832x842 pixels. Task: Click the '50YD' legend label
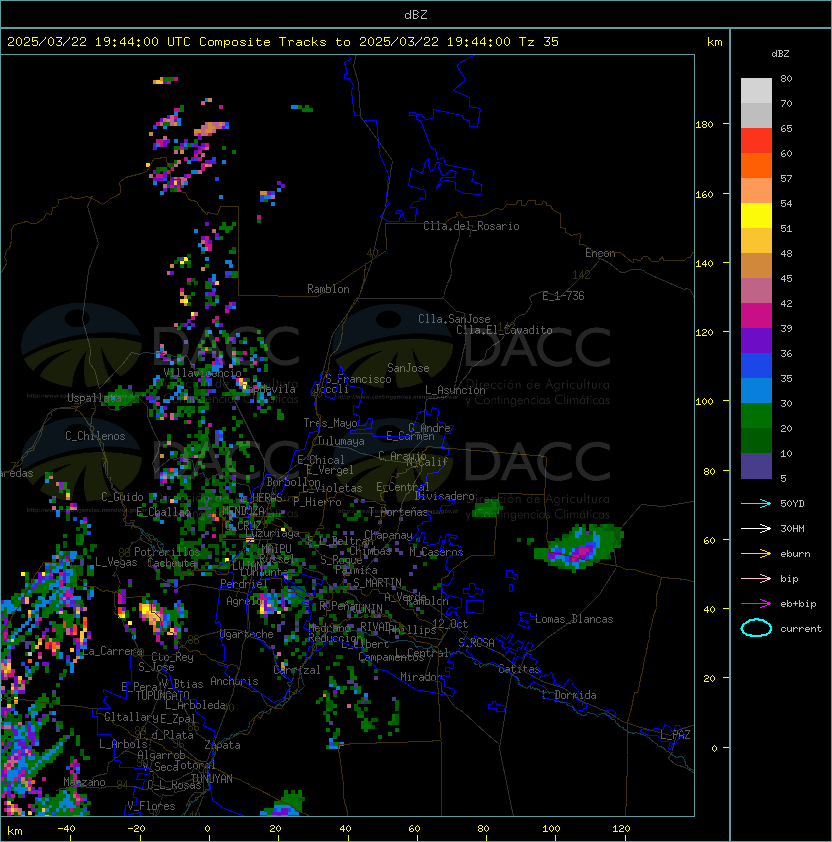coord(792,504)
